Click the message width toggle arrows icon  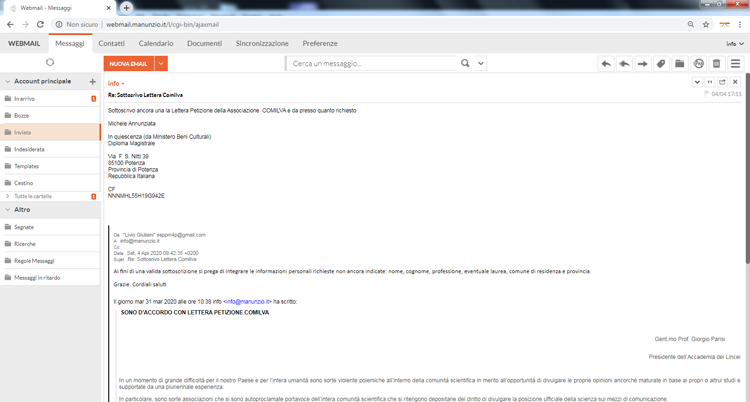(710, 82)
